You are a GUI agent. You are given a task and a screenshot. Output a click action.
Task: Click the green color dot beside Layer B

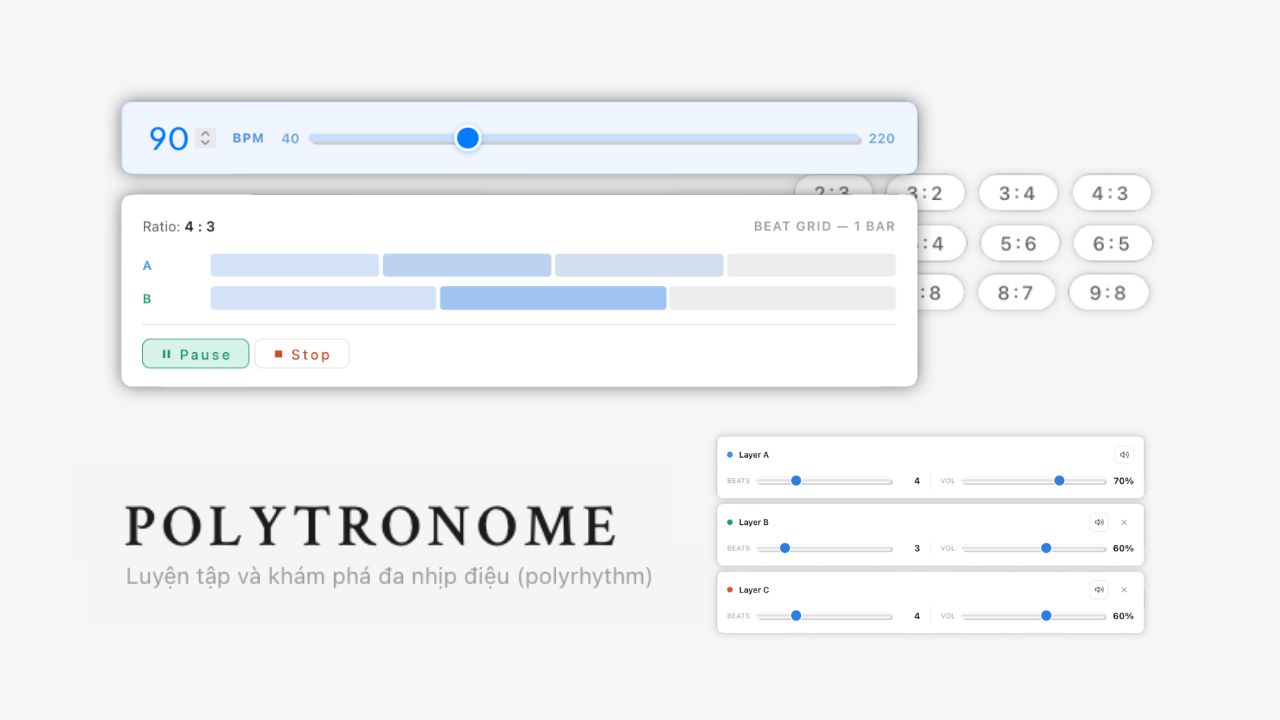click(x=730, y=522)
